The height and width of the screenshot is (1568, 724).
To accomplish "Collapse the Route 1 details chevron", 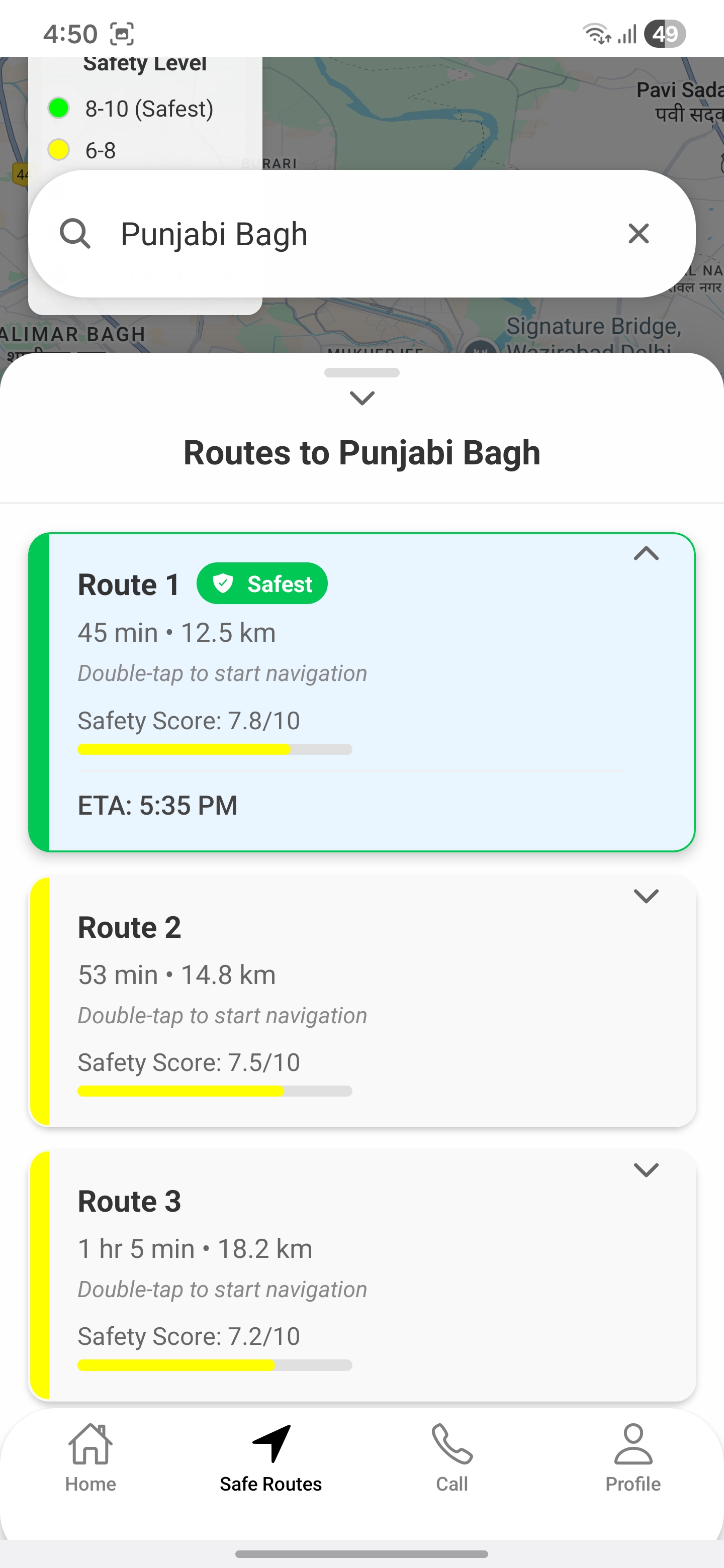I will tap(646, 553).
